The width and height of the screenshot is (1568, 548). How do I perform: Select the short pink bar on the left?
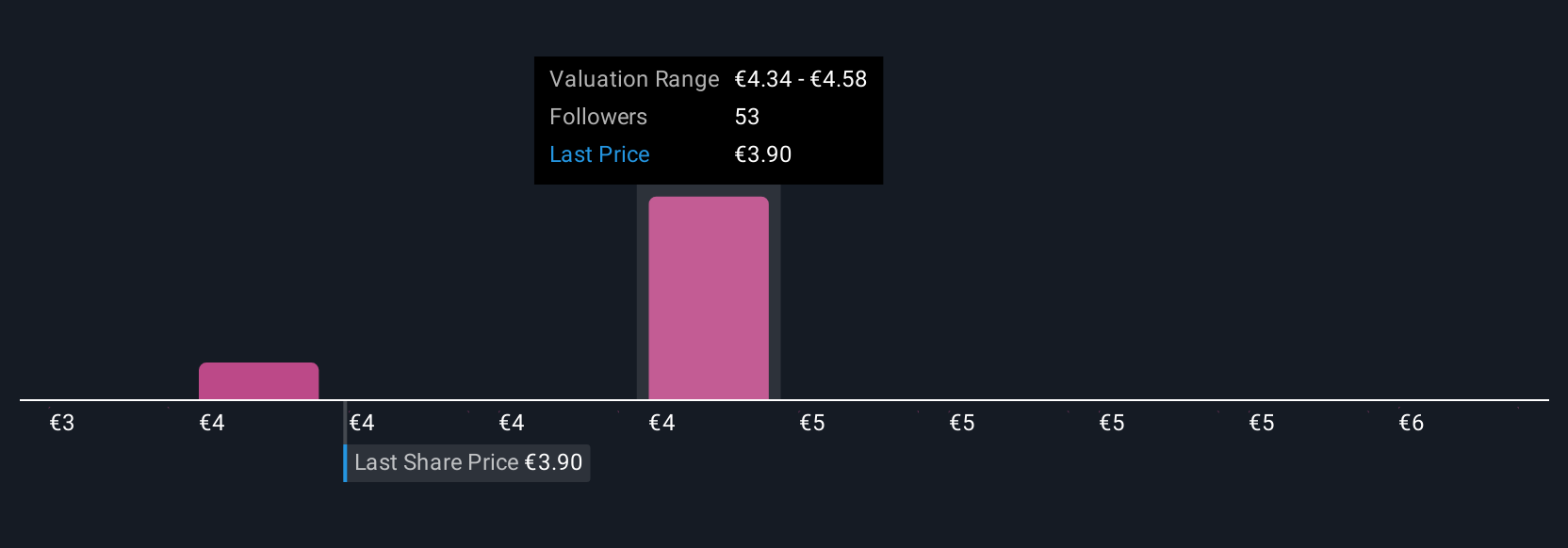click(258, 380)
